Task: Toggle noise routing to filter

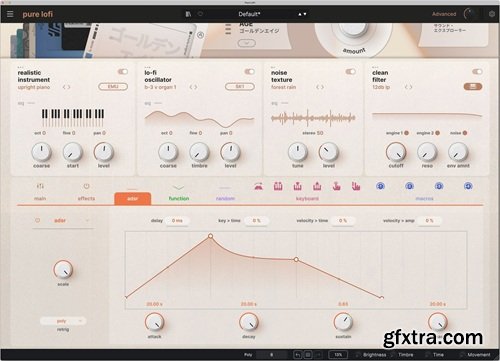Action: pos(465,133)
